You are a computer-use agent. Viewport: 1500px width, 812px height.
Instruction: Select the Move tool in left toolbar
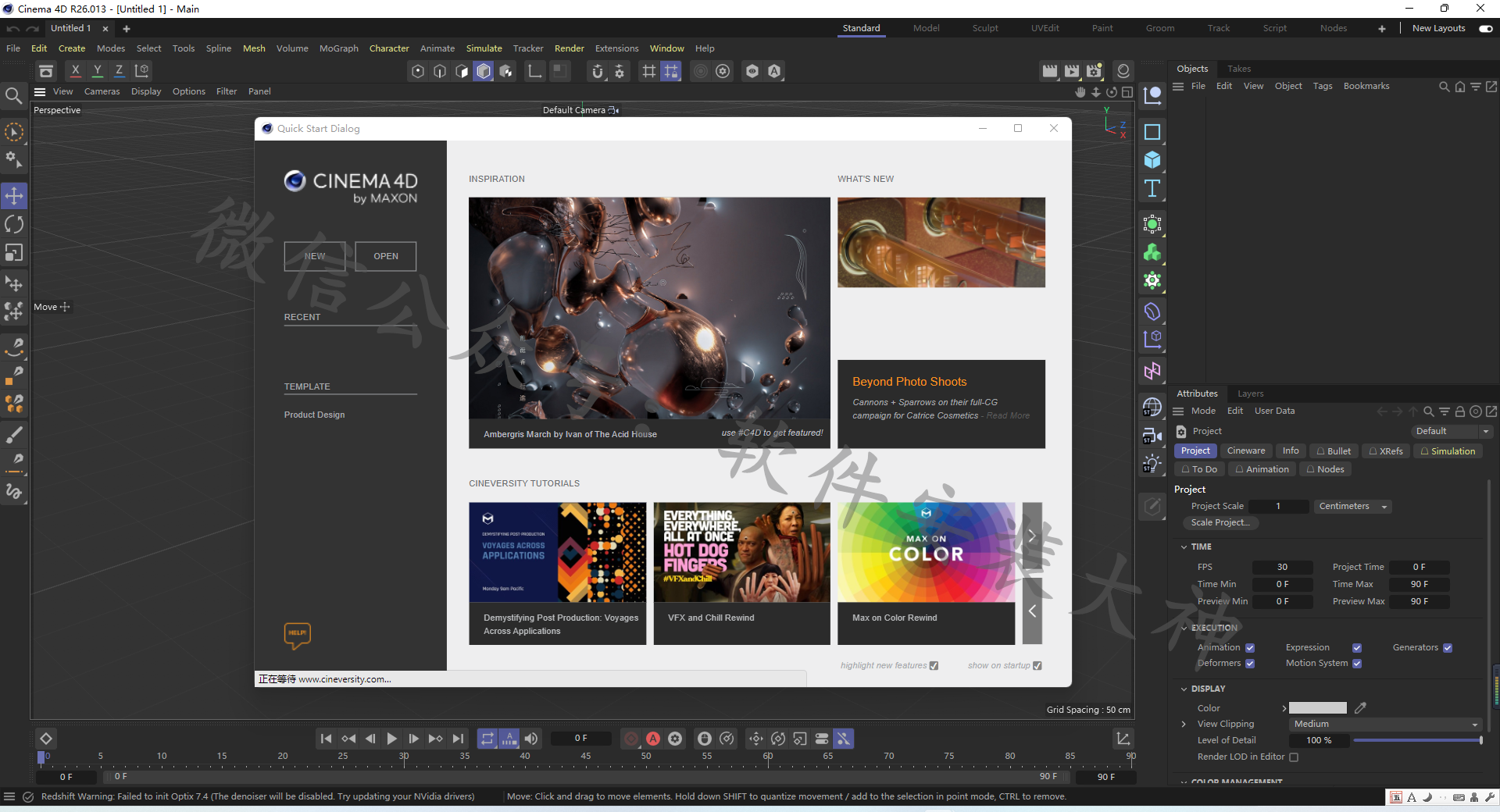(14, 195)
